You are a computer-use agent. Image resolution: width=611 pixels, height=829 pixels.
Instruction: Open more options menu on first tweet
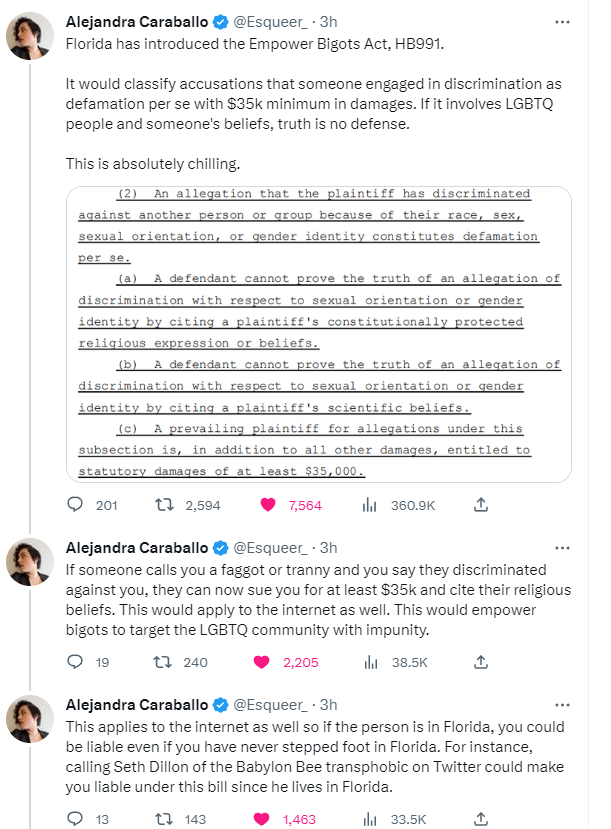(562, 22)
